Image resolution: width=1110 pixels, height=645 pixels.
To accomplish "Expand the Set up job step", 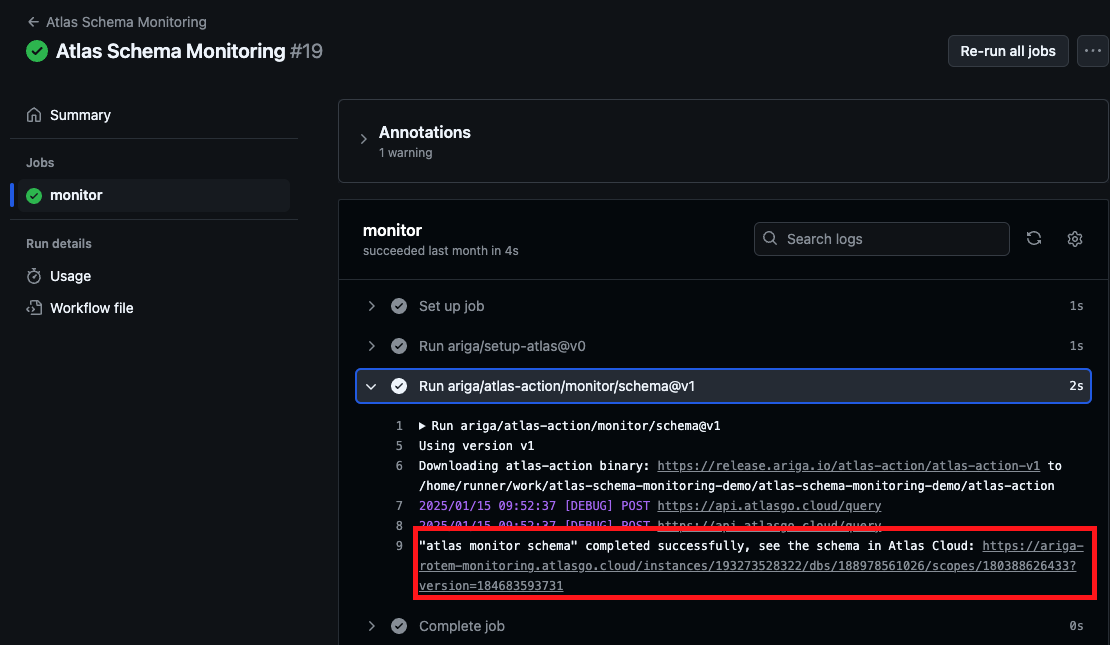I will (371, 306).
